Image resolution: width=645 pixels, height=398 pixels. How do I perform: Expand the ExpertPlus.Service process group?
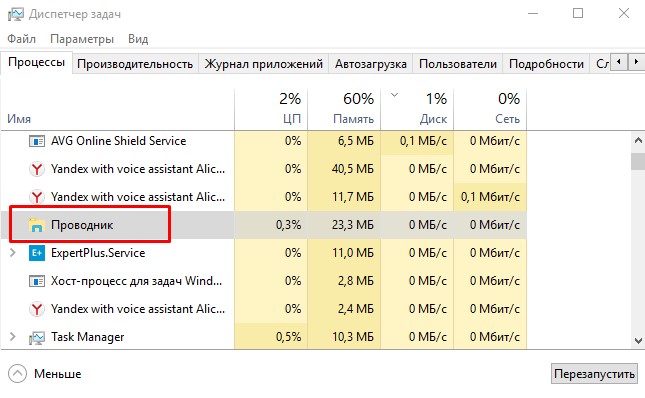click(12, 252)
